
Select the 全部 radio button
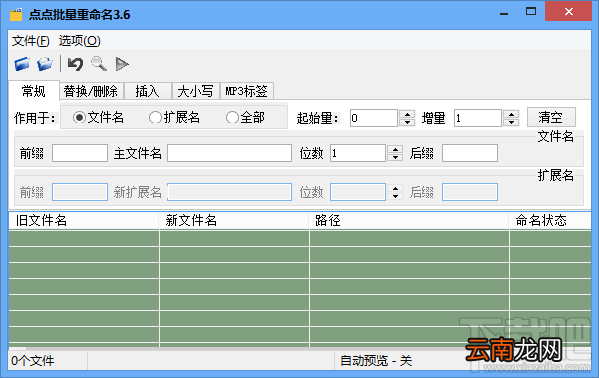232,117
